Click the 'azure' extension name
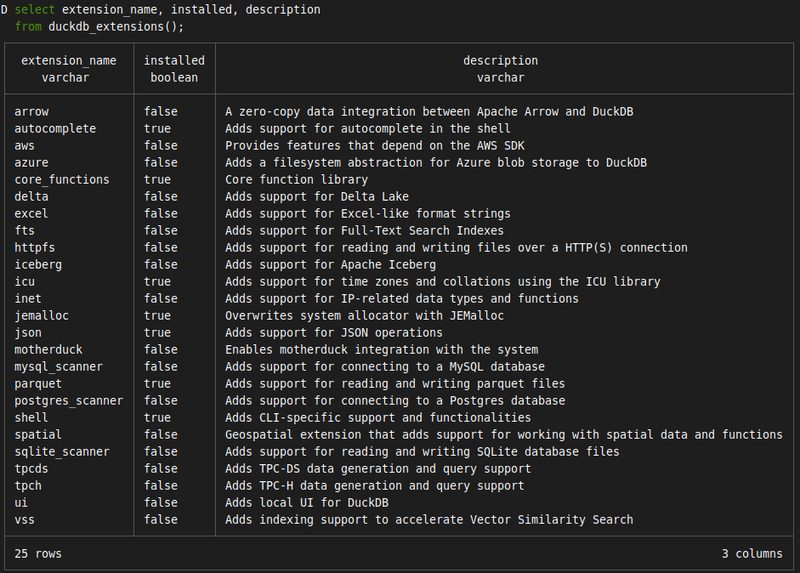800x573 pixels. coord(32,163)
